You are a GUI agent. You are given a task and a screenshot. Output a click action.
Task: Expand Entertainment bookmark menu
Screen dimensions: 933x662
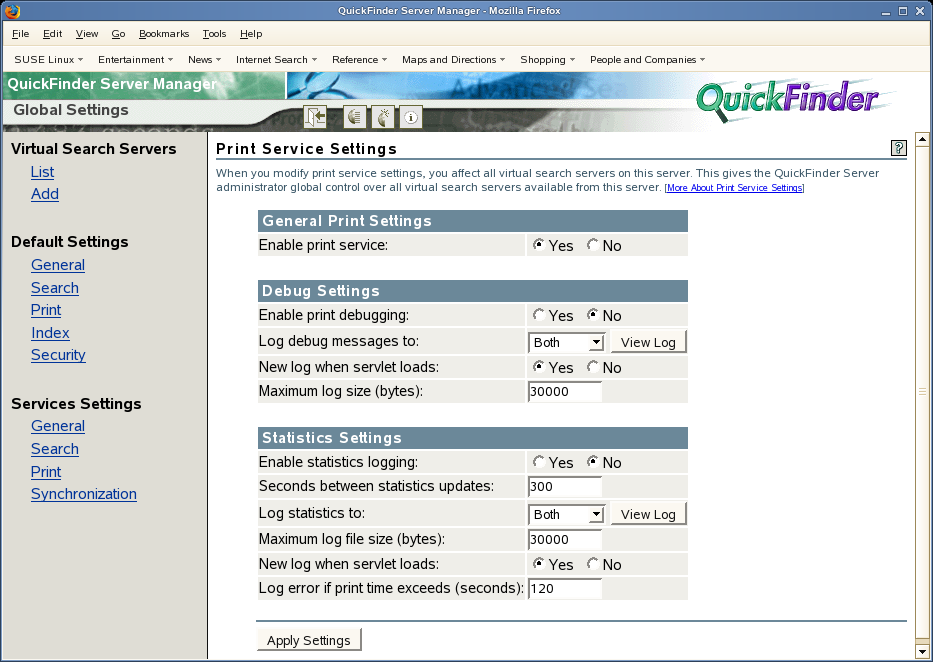pyautogui.click(x=136, y=59)
